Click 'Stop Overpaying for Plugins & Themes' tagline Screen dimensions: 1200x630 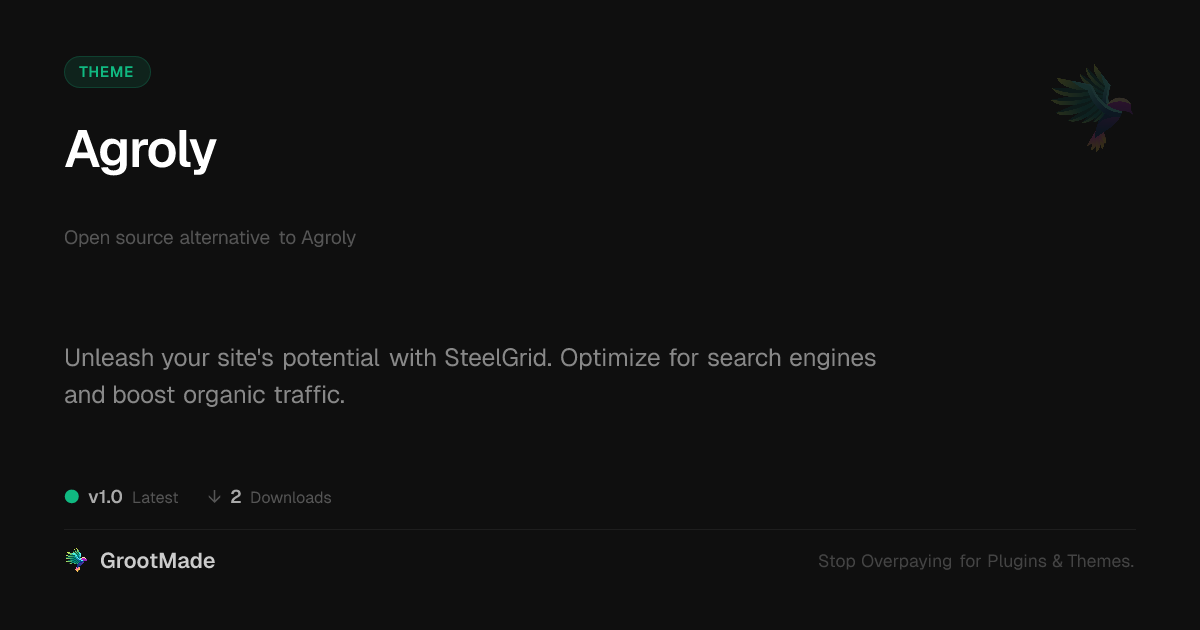[x=975, y=561]
